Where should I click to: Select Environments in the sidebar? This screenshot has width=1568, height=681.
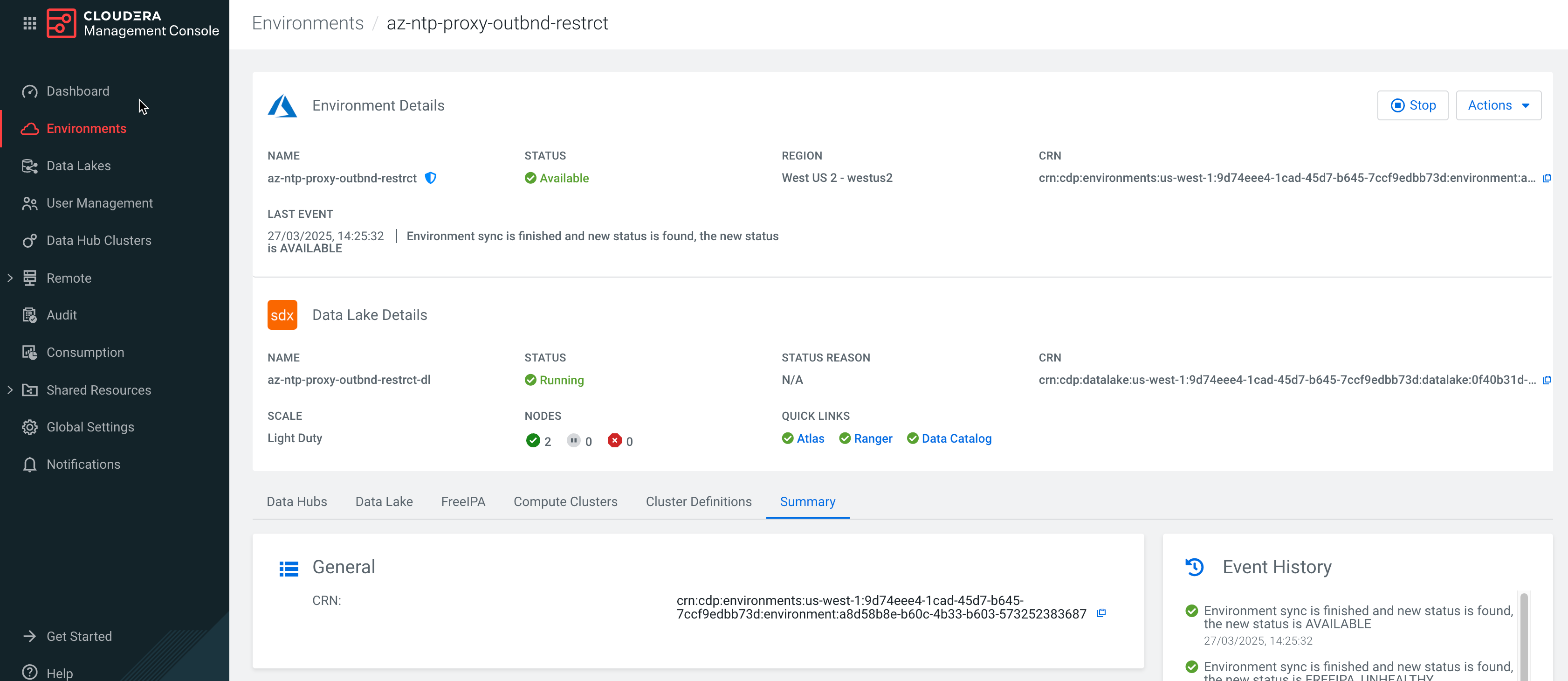[x=86, y=129]
